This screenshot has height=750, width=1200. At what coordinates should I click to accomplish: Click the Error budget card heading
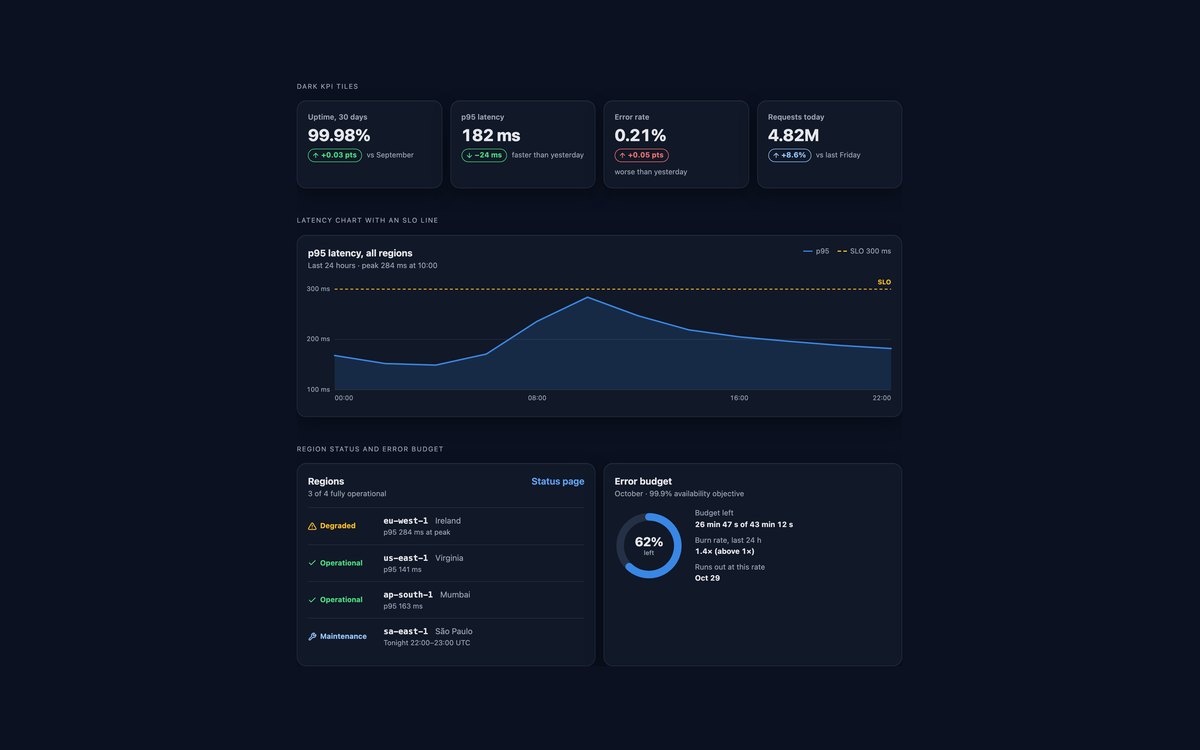point(643,481)
